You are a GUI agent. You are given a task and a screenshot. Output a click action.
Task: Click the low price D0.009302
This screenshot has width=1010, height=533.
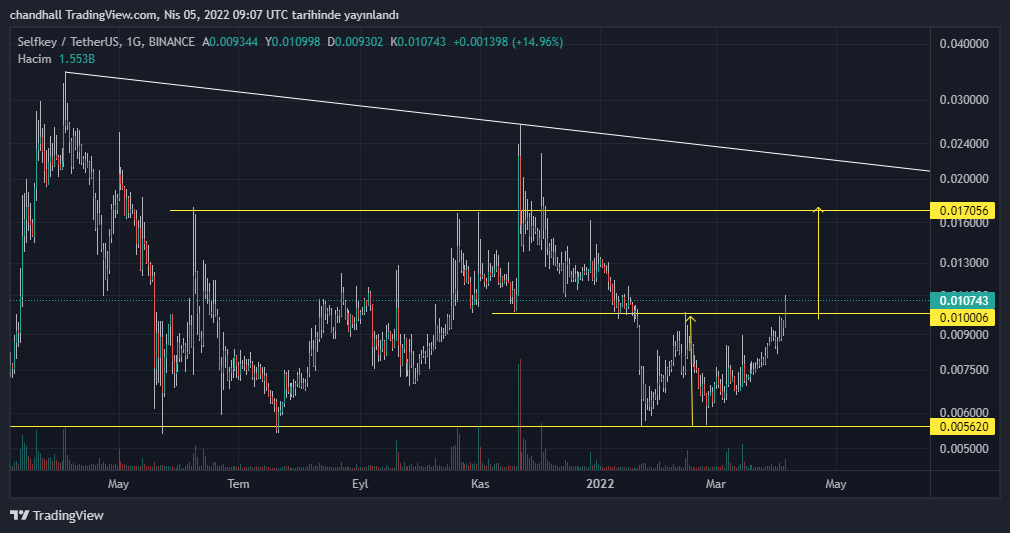pos(355,42)
